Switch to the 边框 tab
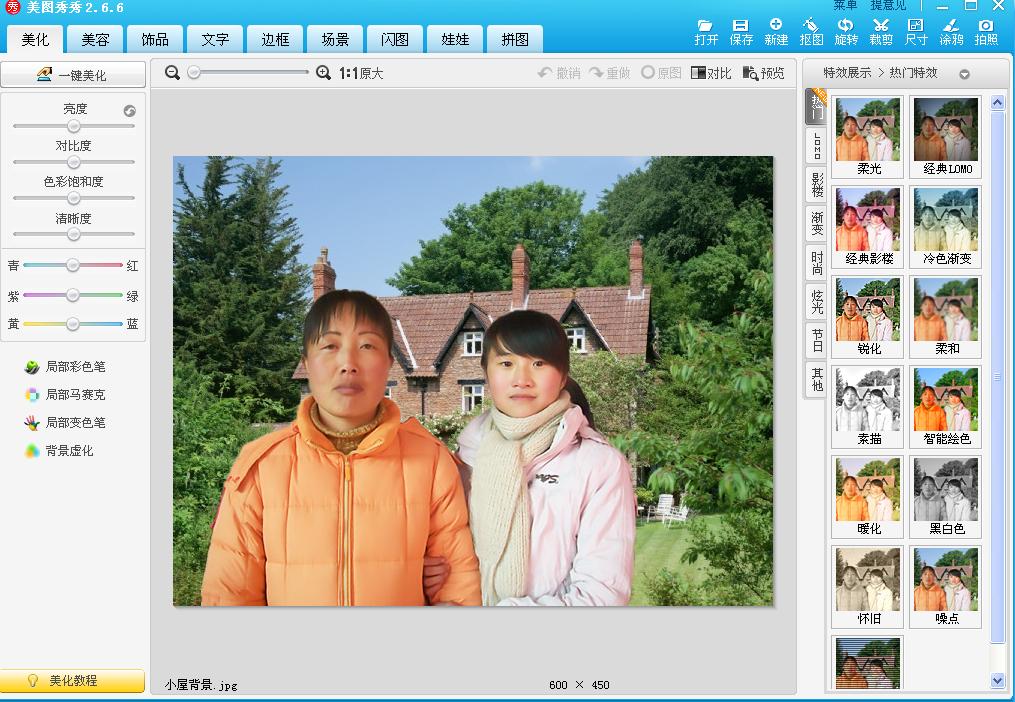This screenshot has width=1015, height=702. pyautogui.click(x=275, y=40)
